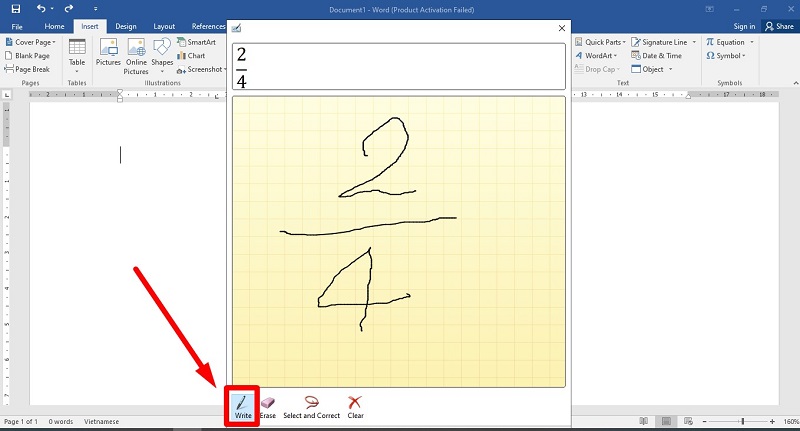Choose the Erase tool

click(x=267, y=406)
